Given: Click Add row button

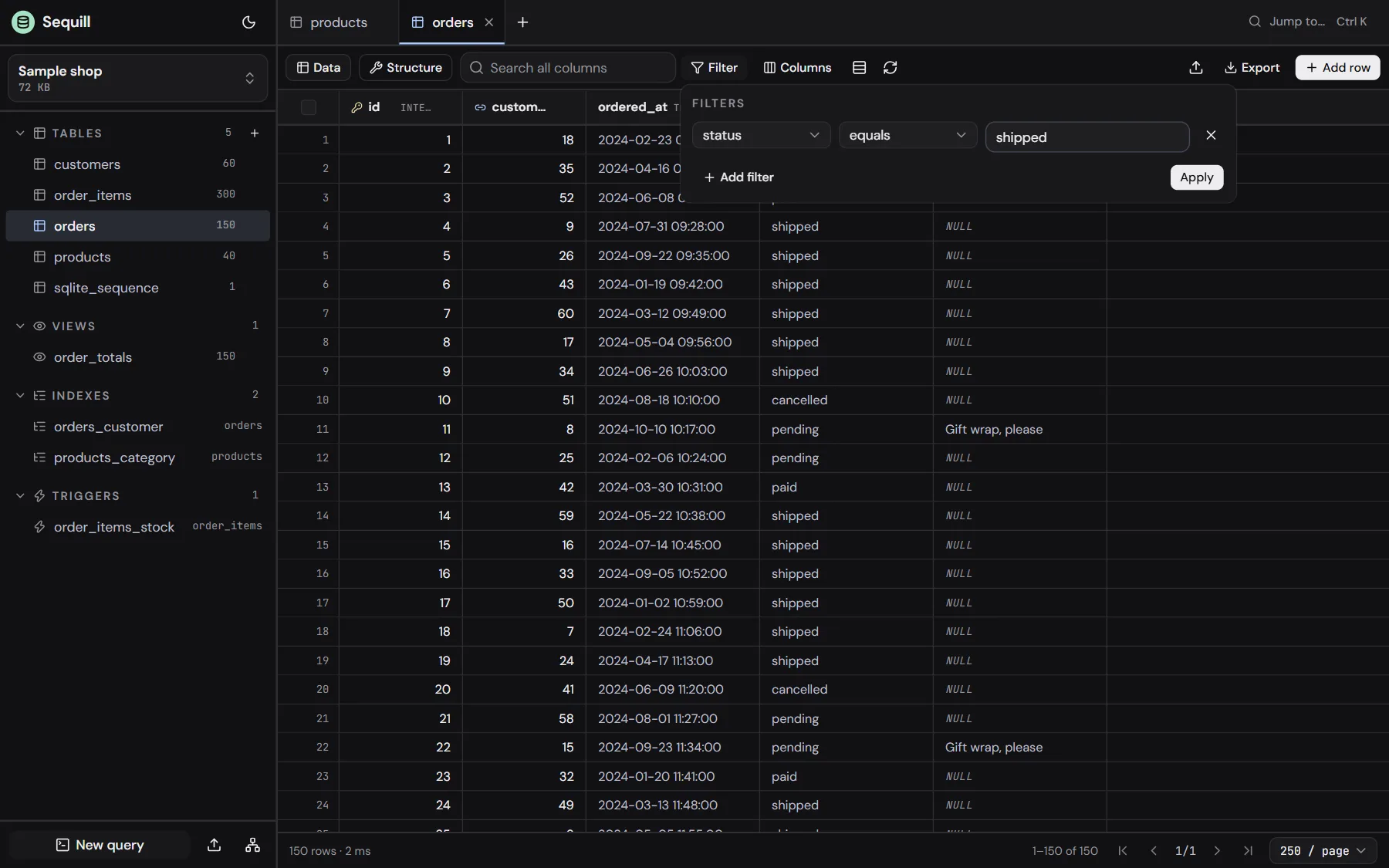Looking at the screenshot, I should click(x=1337, y=68).
